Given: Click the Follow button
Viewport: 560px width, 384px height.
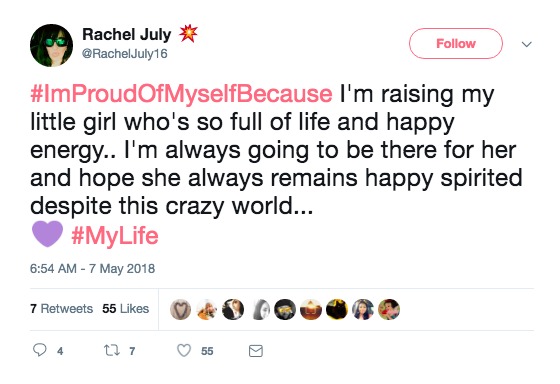Looking at the screenshot, I should pos(456,44).
